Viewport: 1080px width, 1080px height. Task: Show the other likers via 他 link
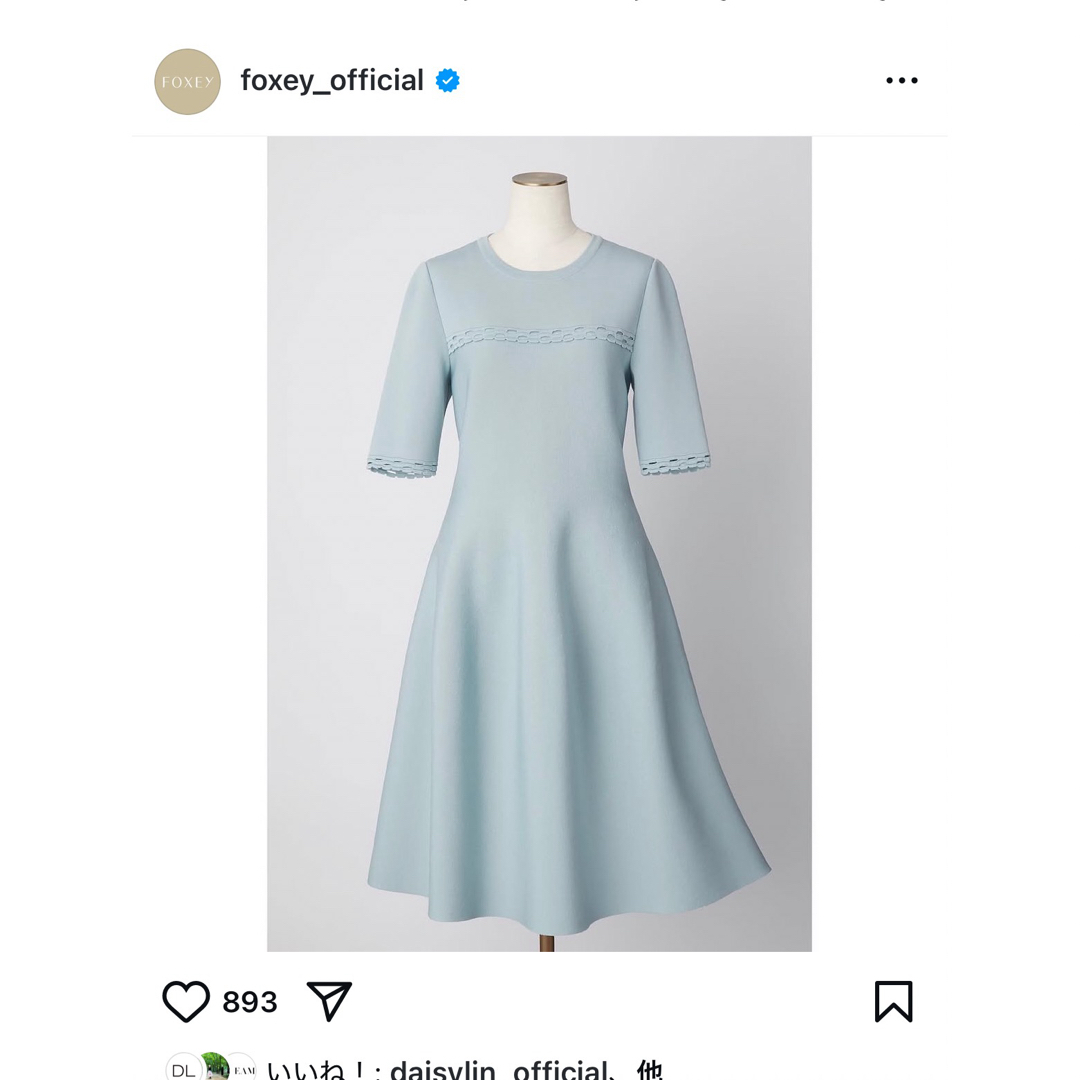point(650,1069)
